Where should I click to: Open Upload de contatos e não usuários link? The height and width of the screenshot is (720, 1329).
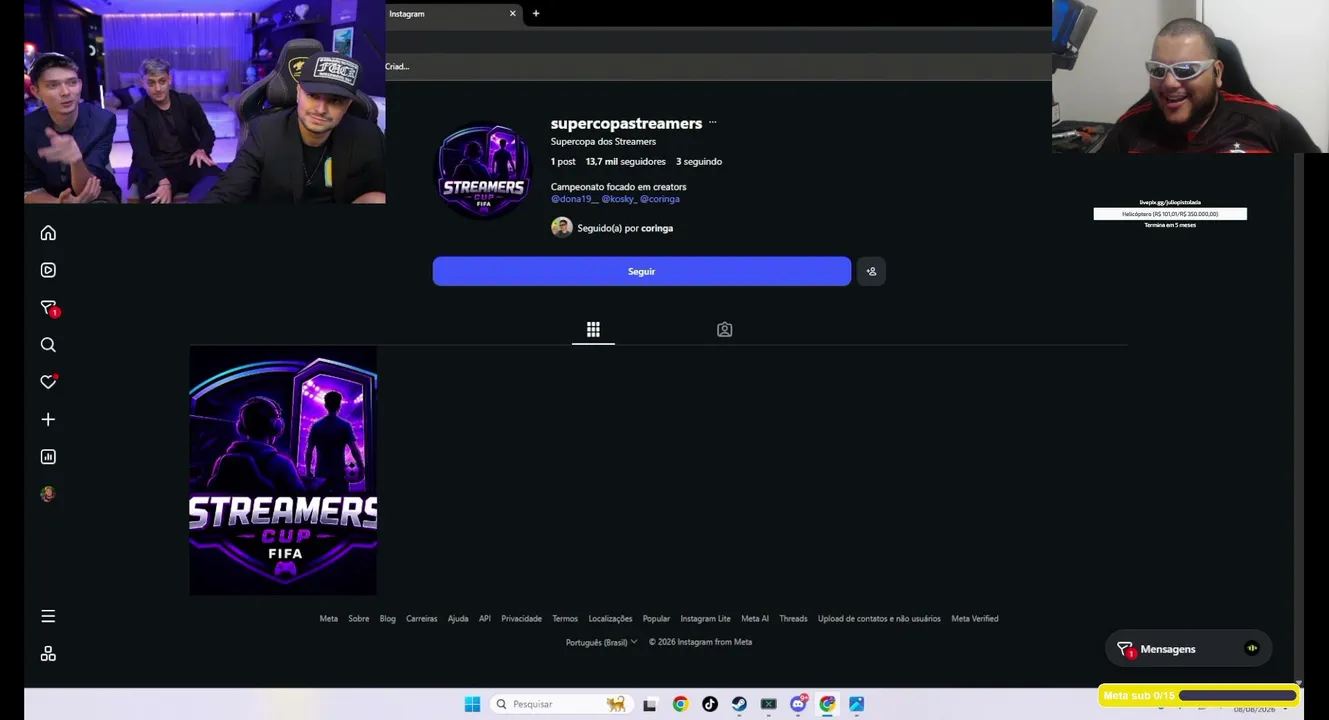pyautogui.click(x=879, y=619)
